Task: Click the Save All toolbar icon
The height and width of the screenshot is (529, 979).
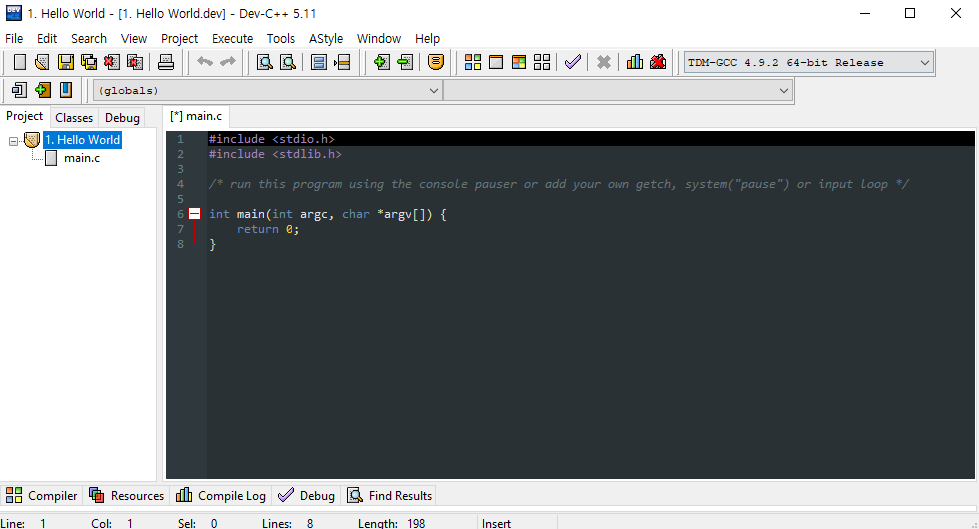Action: 89,62
